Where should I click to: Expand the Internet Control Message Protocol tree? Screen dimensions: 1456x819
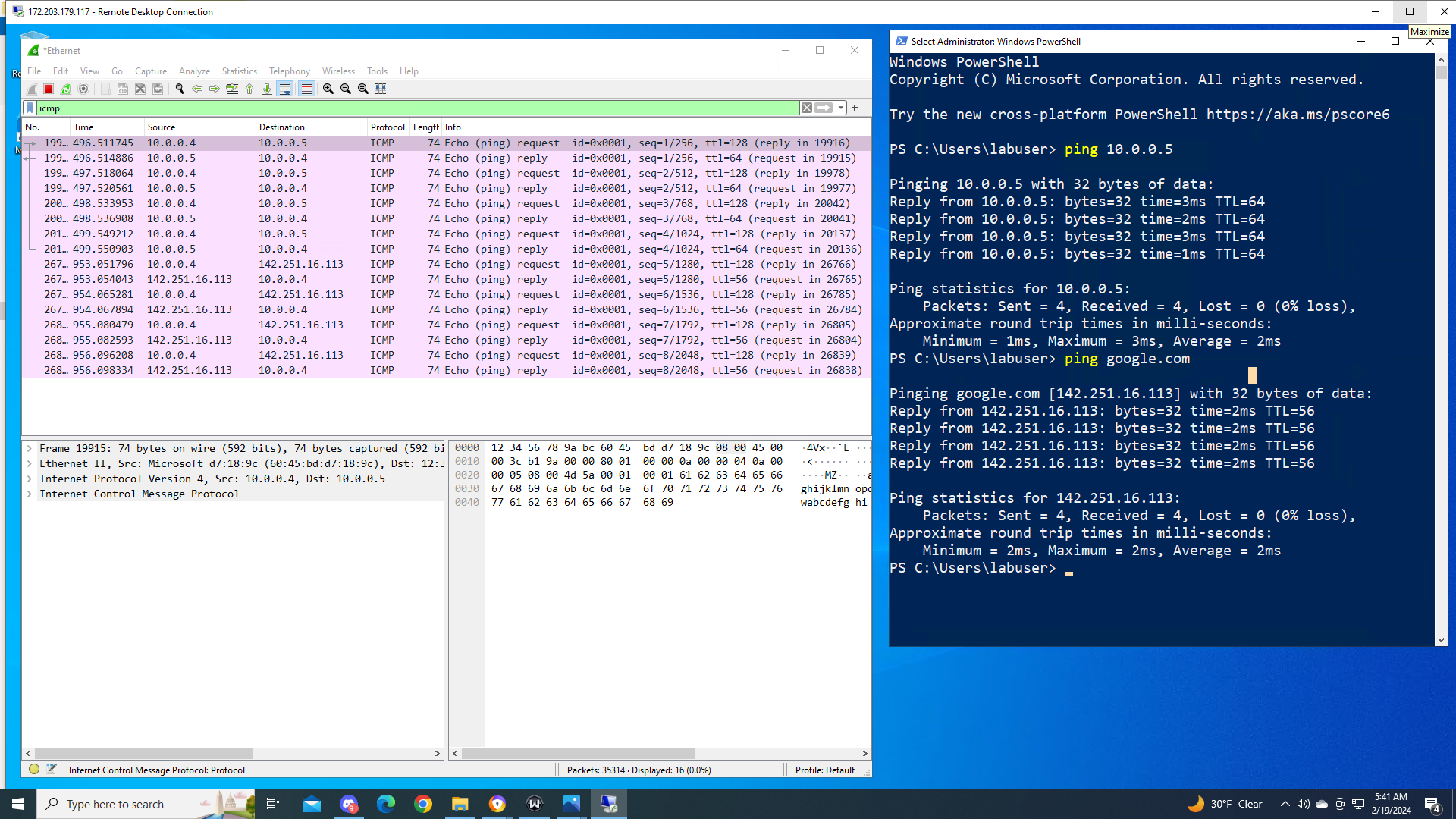point(30,494)
